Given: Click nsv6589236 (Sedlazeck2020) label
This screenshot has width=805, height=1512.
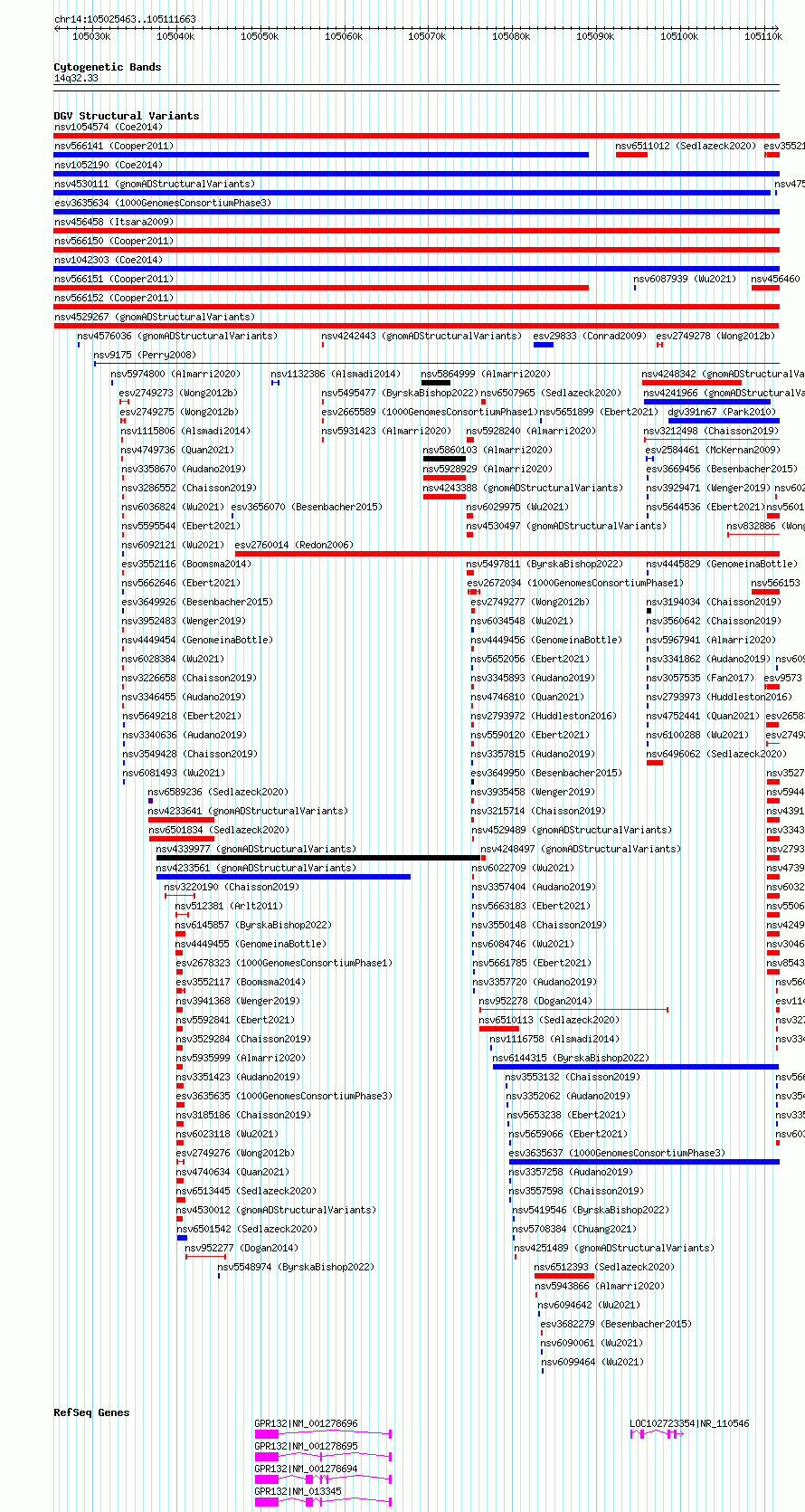Looking at the screenshot, I should pyautogui.click(x=218, y=792).
